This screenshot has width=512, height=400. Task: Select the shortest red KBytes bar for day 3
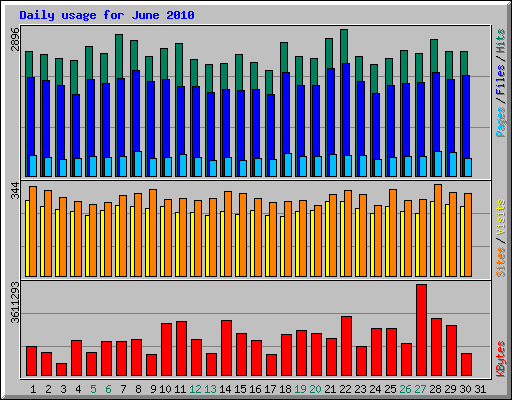[61, 370]
